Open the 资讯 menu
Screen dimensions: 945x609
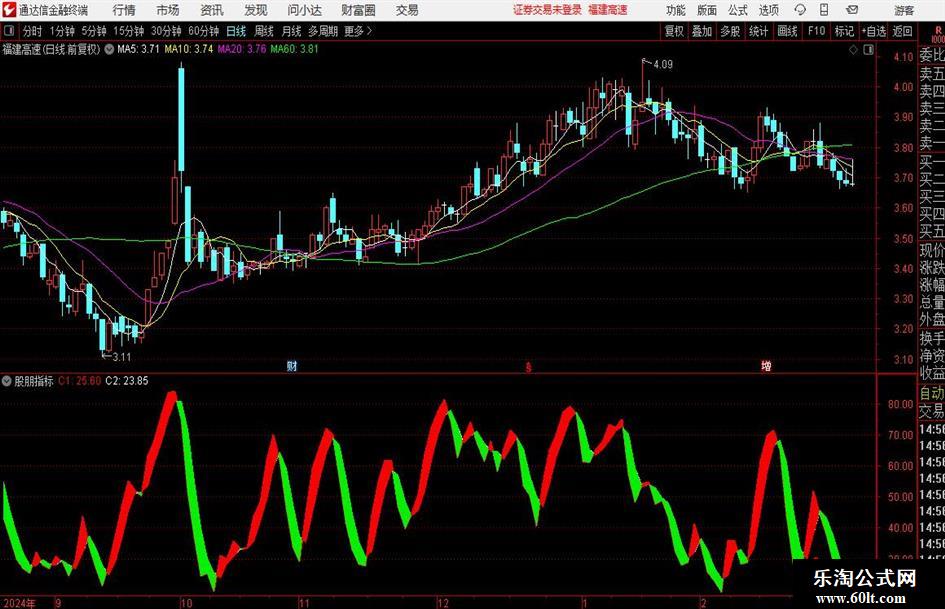click(x=212, y=10)
